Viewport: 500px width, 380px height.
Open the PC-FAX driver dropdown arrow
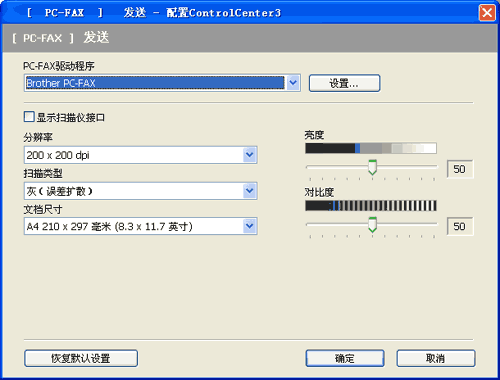(293, 83)
